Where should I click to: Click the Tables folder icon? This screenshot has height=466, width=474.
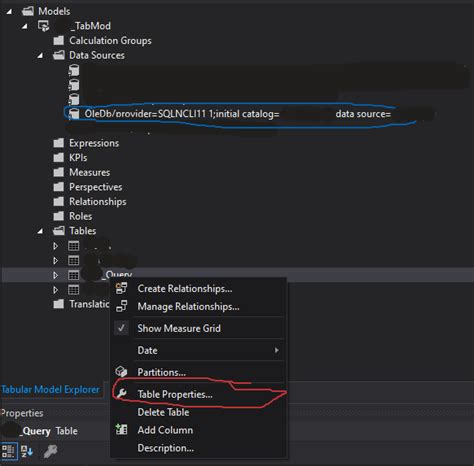point(59,231)
